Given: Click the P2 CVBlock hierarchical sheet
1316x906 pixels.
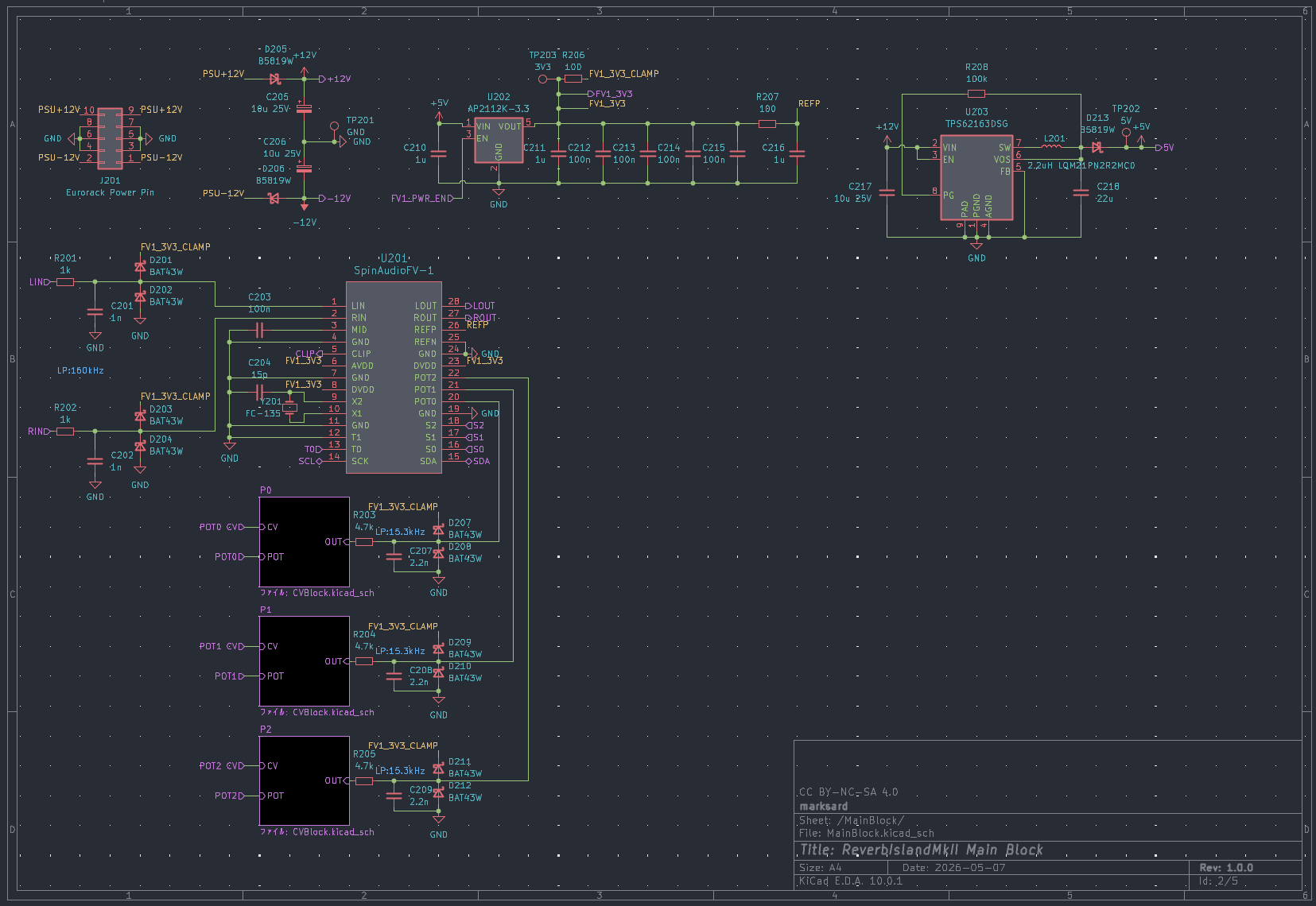Looking at the screenshot, I should [305, 780].
